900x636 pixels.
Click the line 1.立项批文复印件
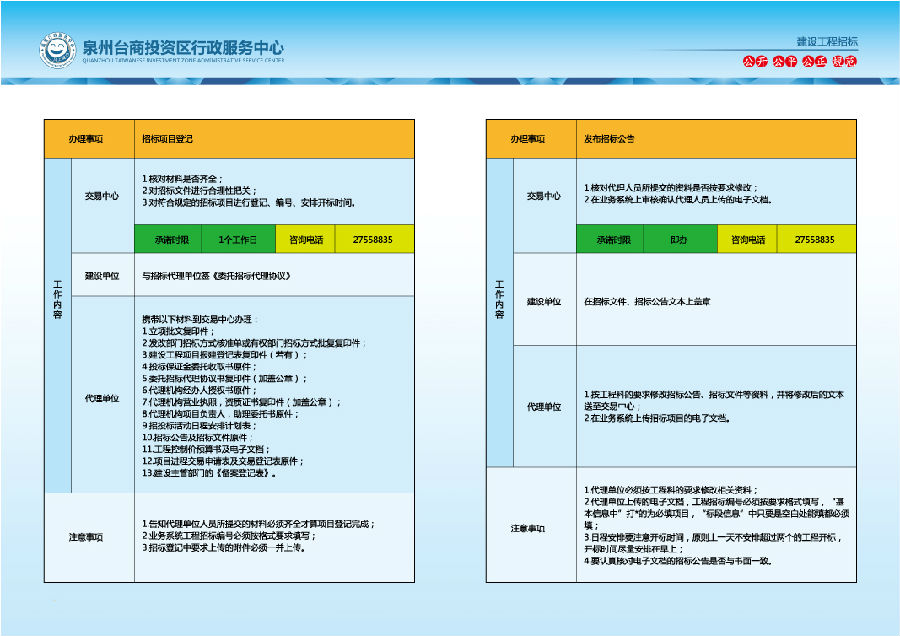point(178,331)
